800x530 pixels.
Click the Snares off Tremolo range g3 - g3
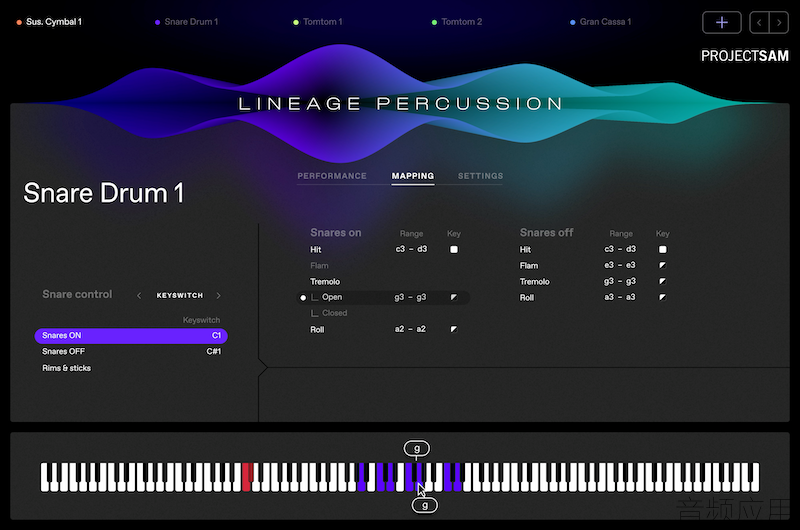tap(620, 281)
